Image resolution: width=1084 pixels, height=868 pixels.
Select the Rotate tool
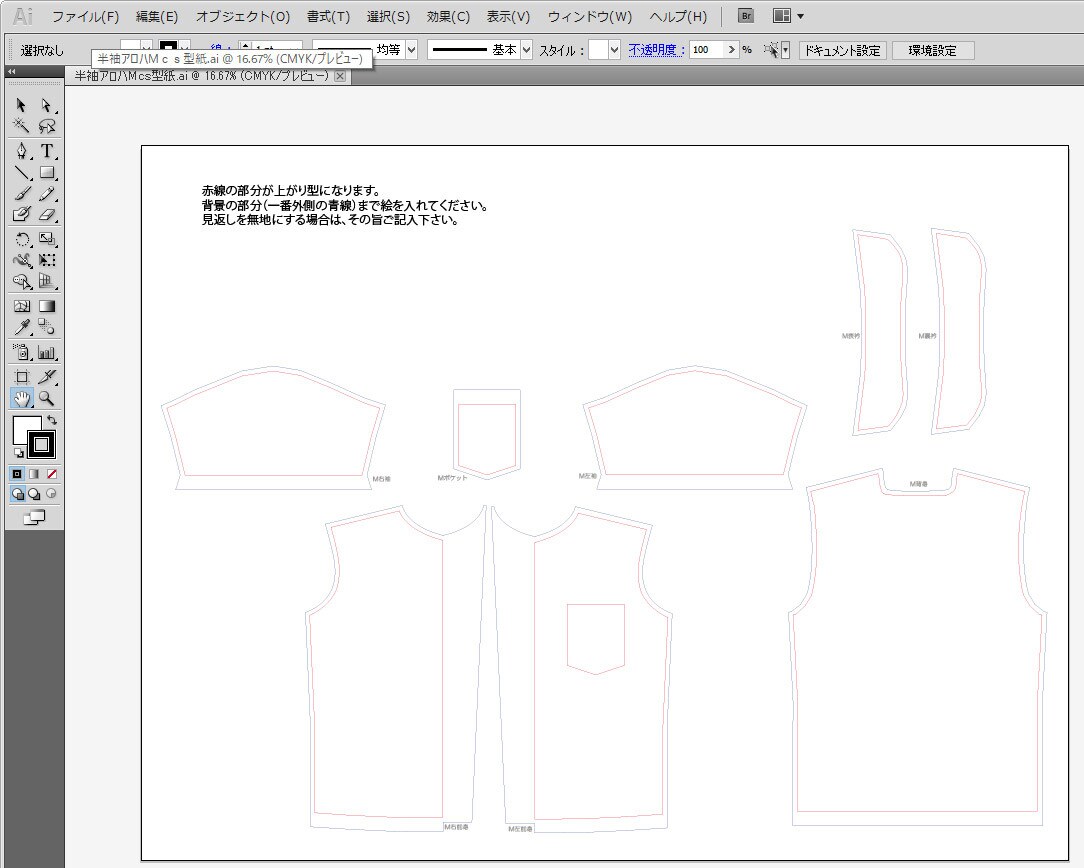tap(21, 240)
